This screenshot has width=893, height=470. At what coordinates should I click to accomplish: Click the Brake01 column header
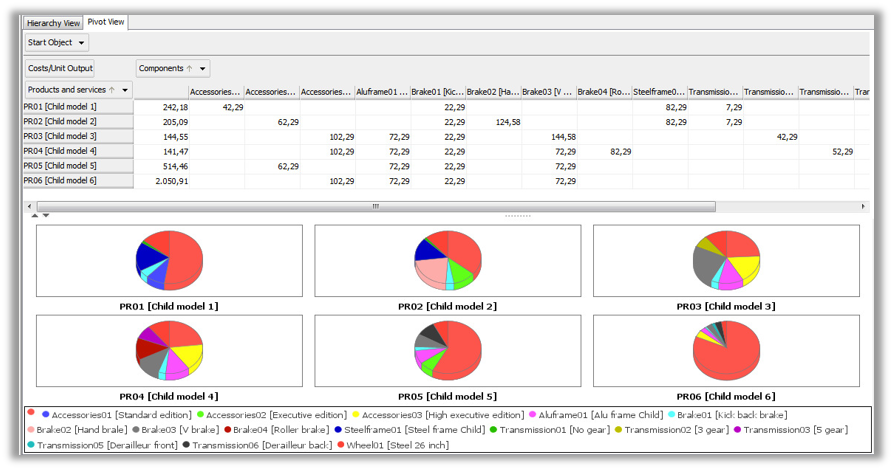437,92
